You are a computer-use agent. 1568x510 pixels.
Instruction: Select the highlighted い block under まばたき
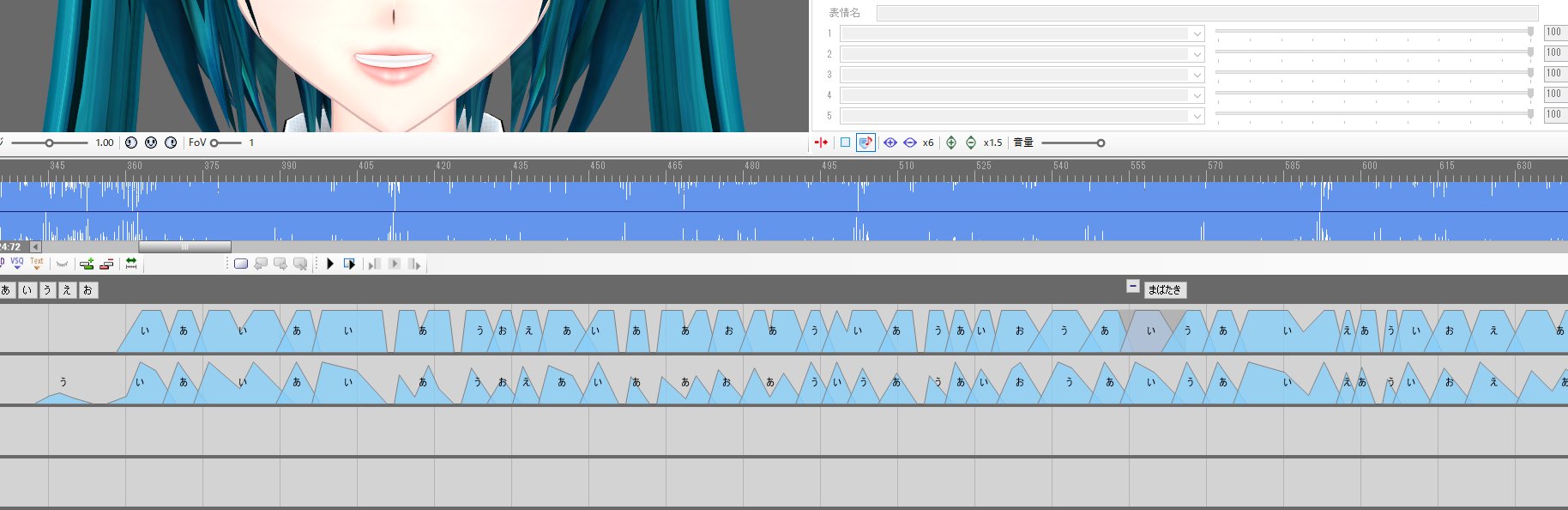(x=1151, y=331)
